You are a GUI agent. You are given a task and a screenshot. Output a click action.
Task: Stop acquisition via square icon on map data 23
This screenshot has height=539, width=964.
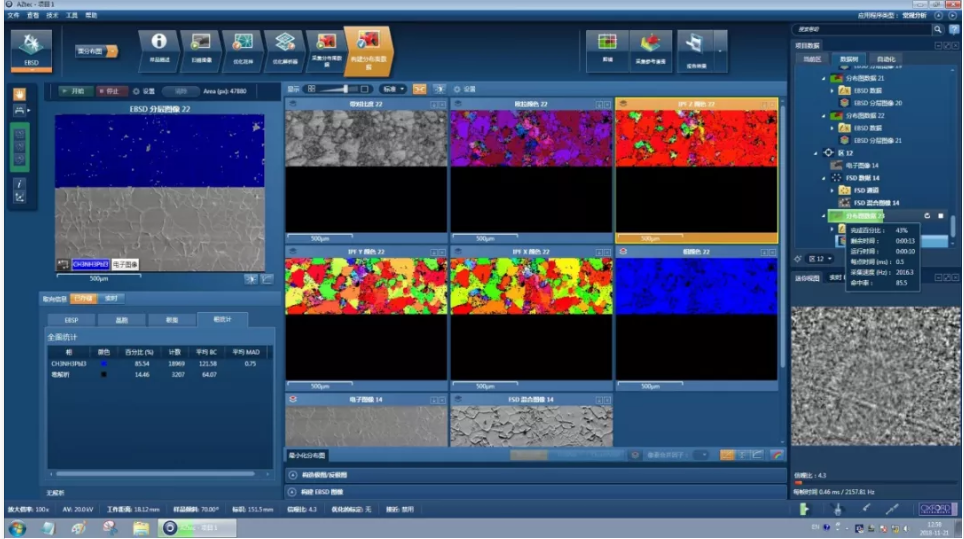point(941,216)
